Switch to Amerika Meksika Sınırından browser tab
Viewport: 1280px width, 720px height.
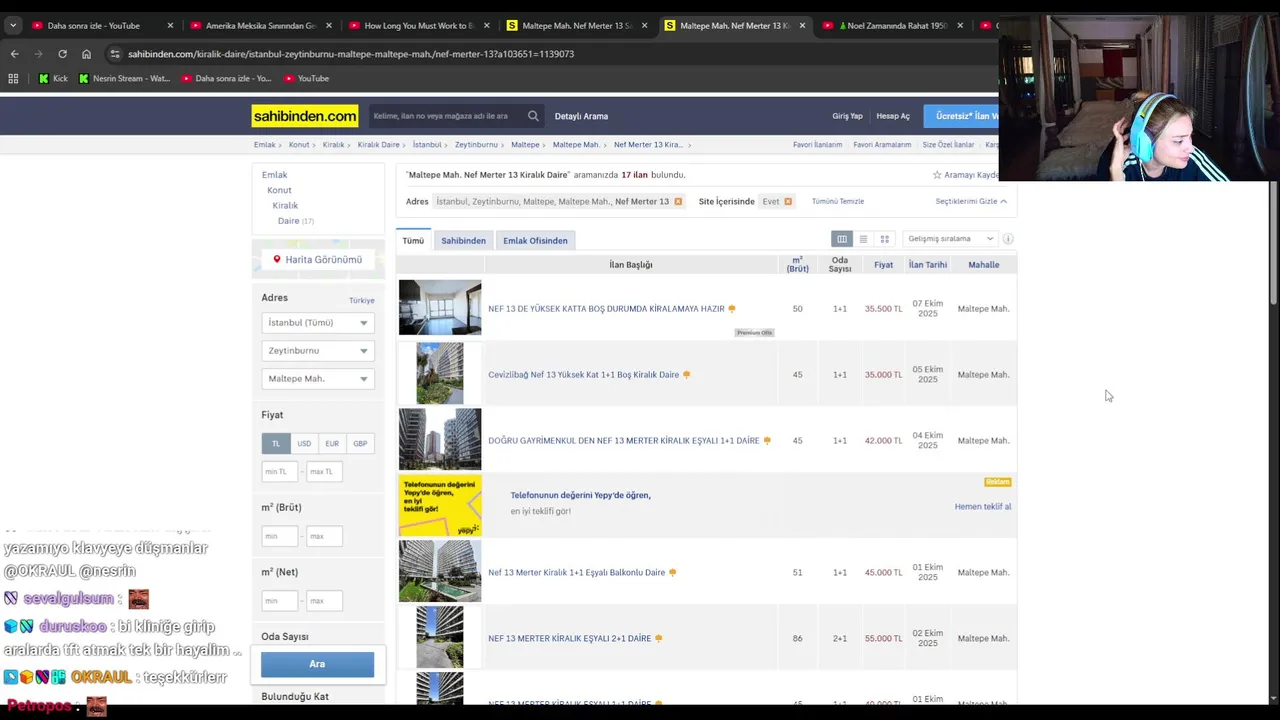click(x=260, y=25)
